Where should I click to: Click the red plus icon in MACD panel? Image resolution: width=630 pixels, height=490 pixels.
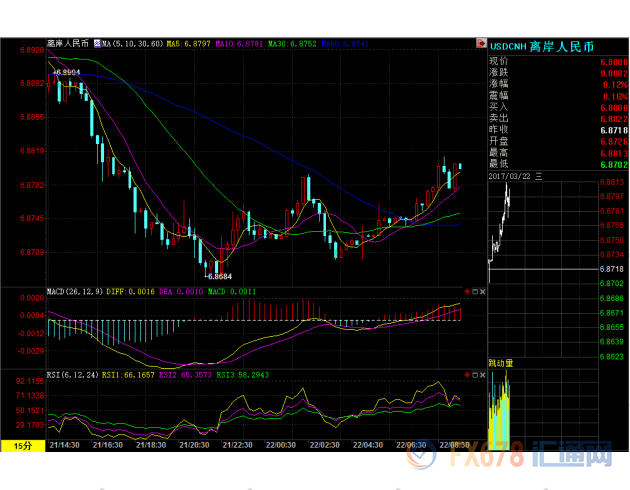[467, 292]
